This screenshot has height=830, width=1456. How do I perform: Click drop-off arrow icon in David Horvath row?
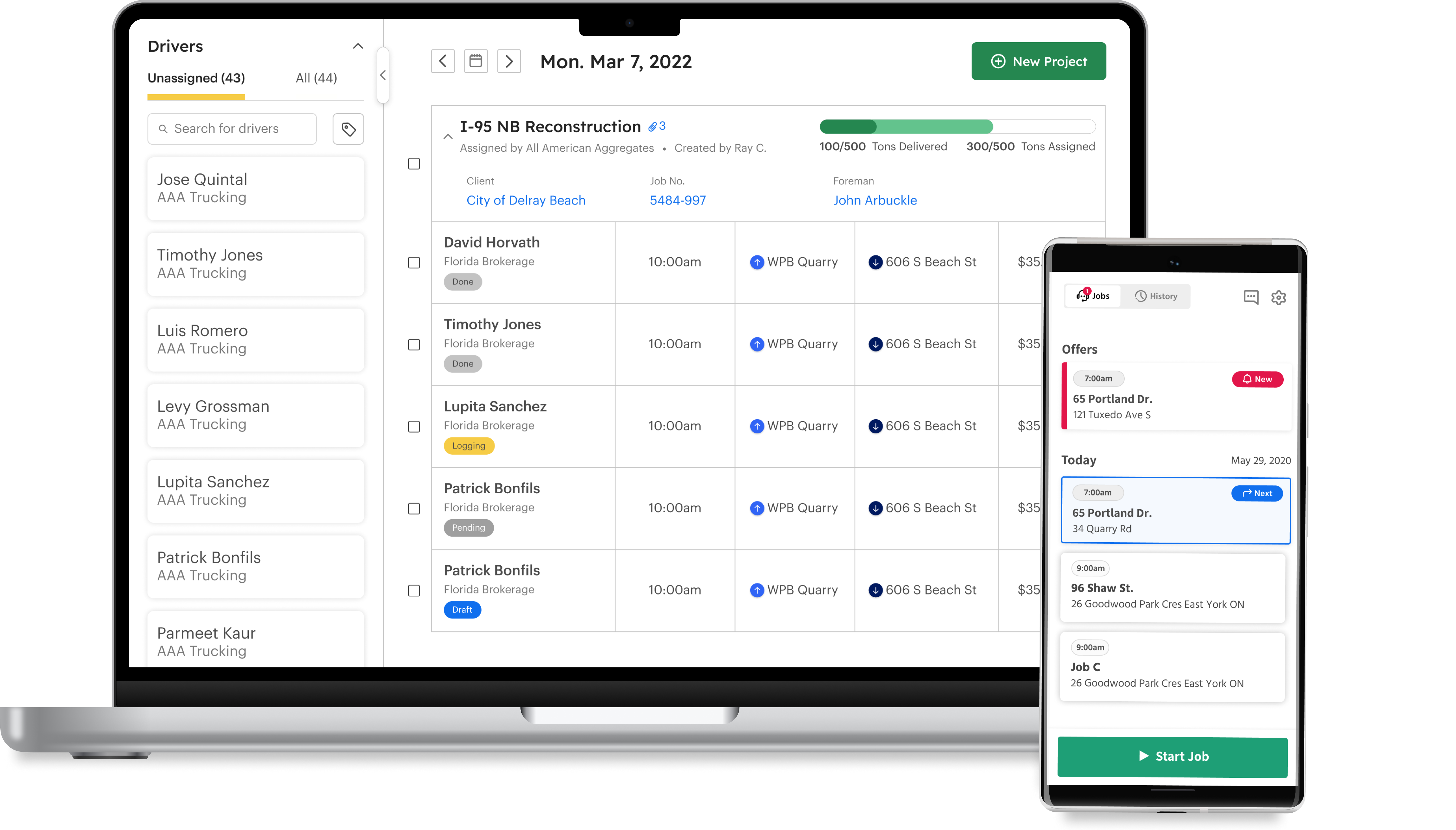tap(875, 262)
